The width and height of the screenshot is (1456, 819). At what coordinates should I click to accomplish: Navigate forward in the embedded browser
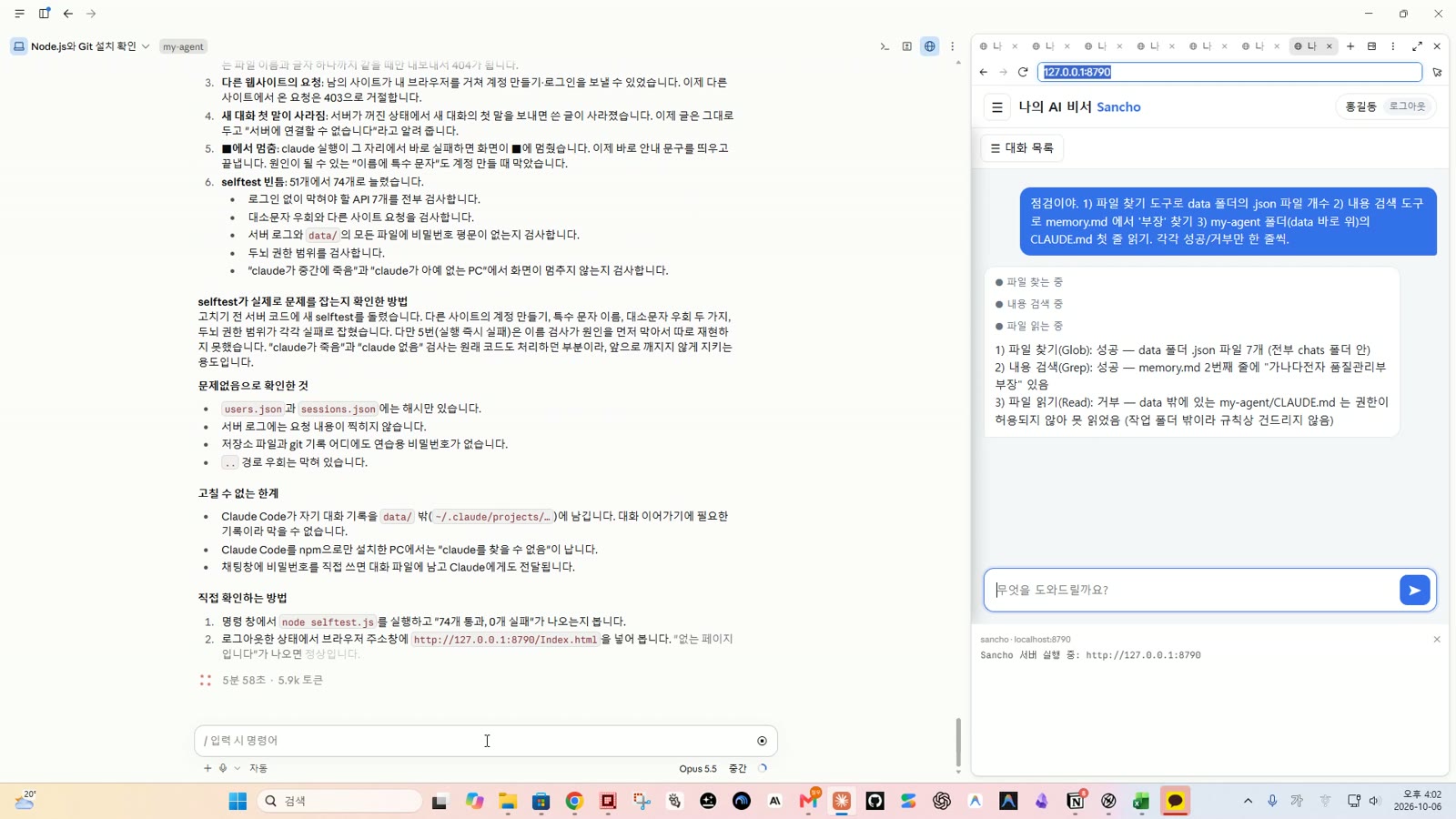coord(1003,72)
